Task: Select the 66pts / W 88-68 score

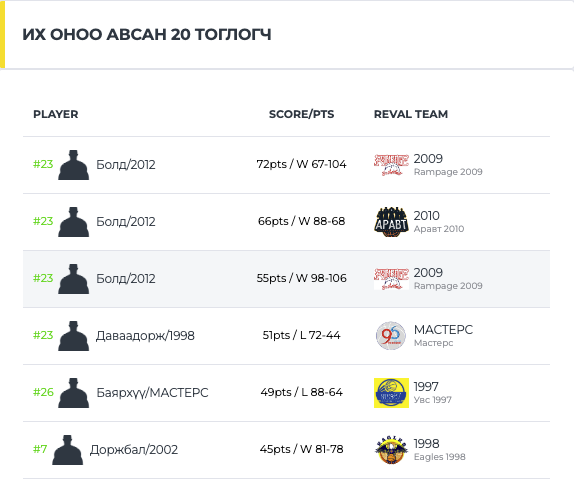Action: pyautogui.click(x=301, y=221)
